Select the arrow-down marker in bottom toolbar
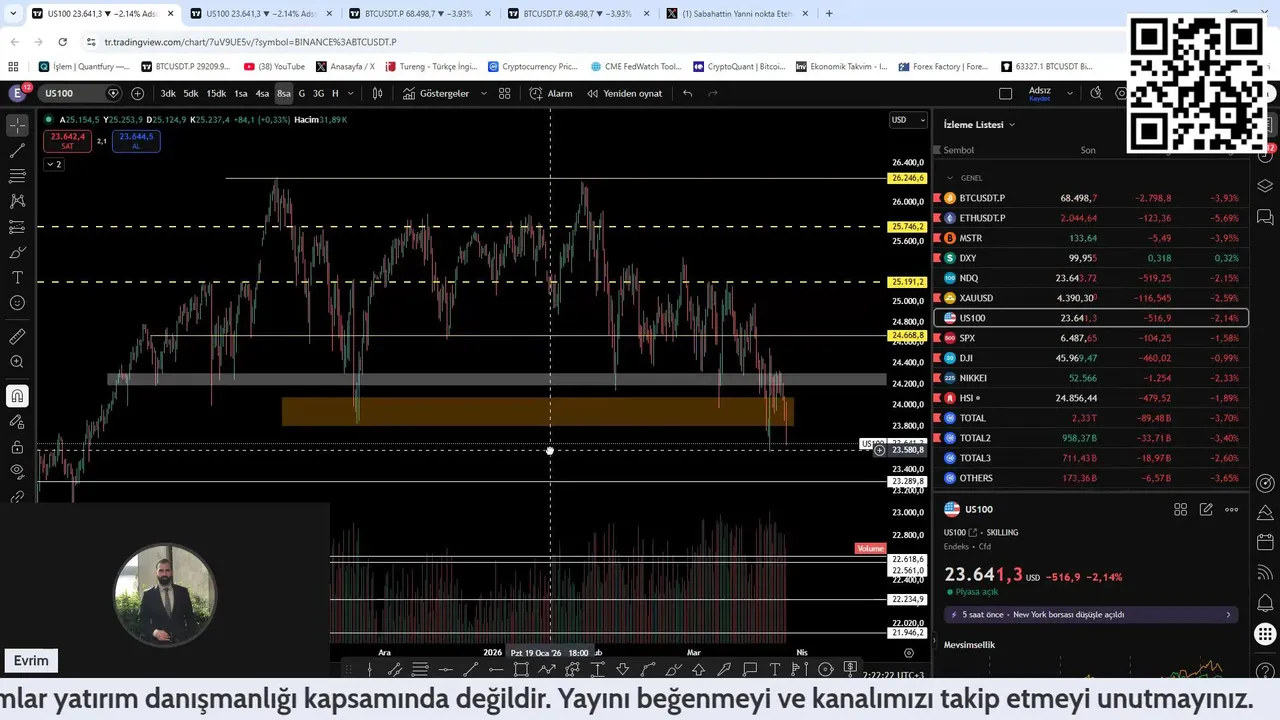 point(623,669)
